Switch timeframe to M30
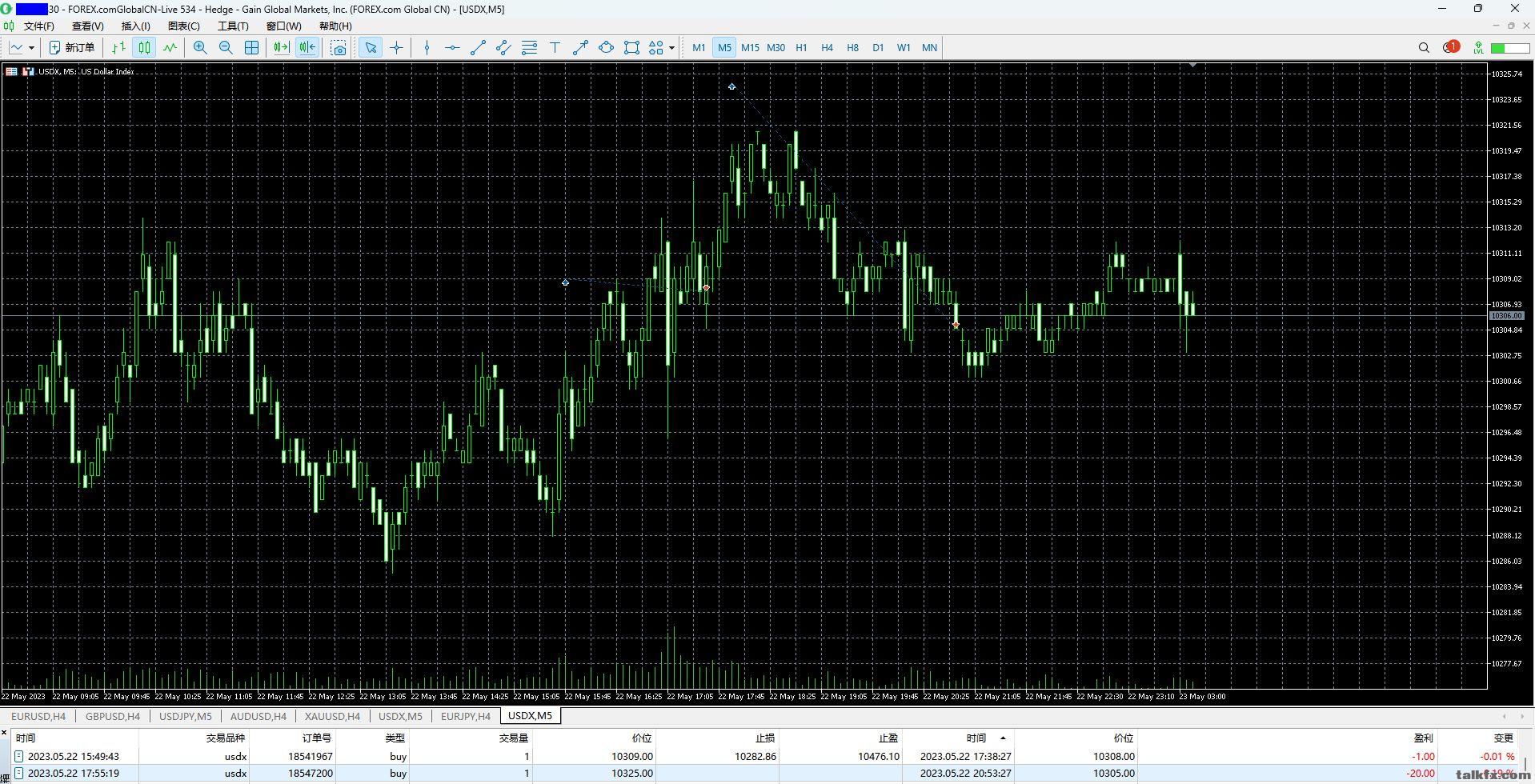This screenshot has width=1535, height=784. click(776, 48)
